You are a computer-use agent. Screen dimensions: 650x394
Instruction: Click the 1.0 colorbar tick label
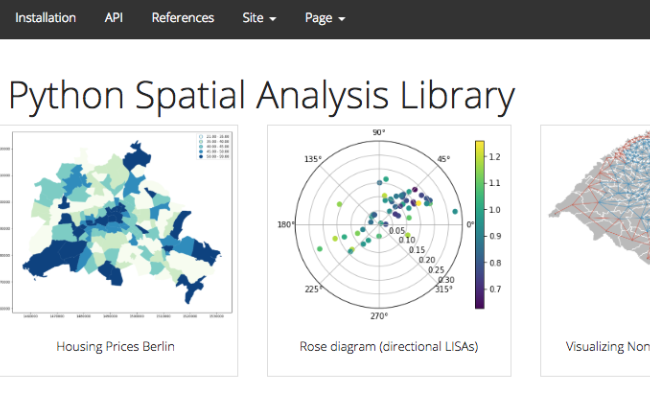point(495,210)
